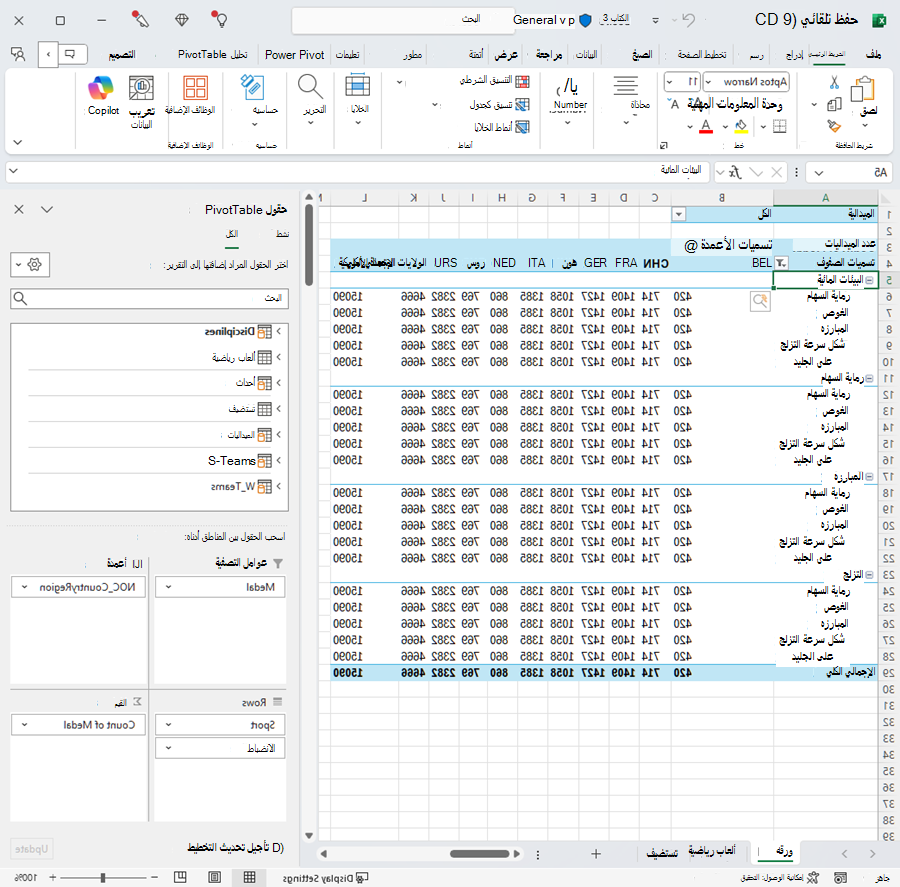Viewport: 900px width, 887px height.
Task: Select the Format Painter brush icon
Action: 834,126
